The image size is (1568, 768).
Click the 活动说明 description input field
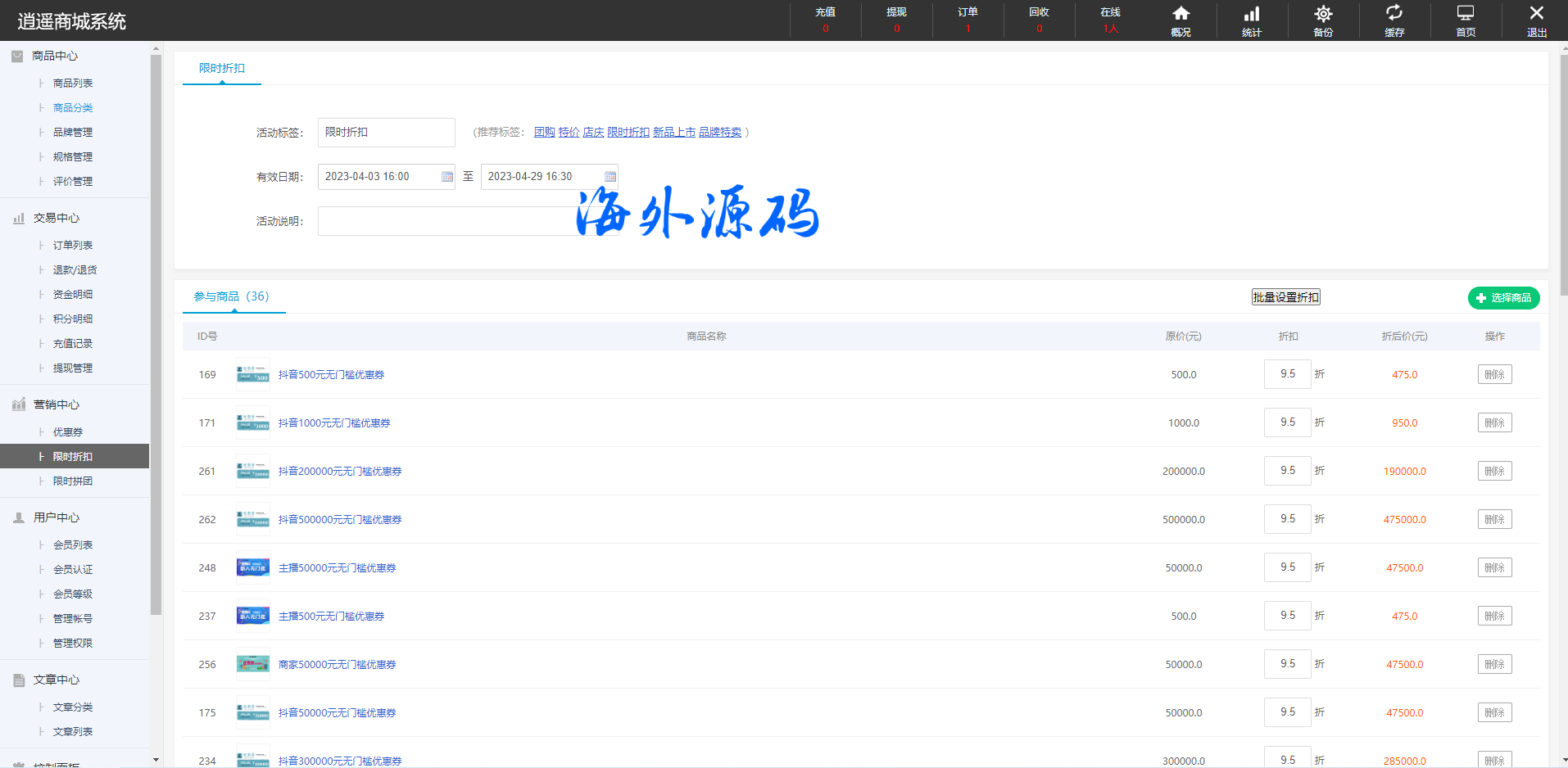tap(446, 221)
